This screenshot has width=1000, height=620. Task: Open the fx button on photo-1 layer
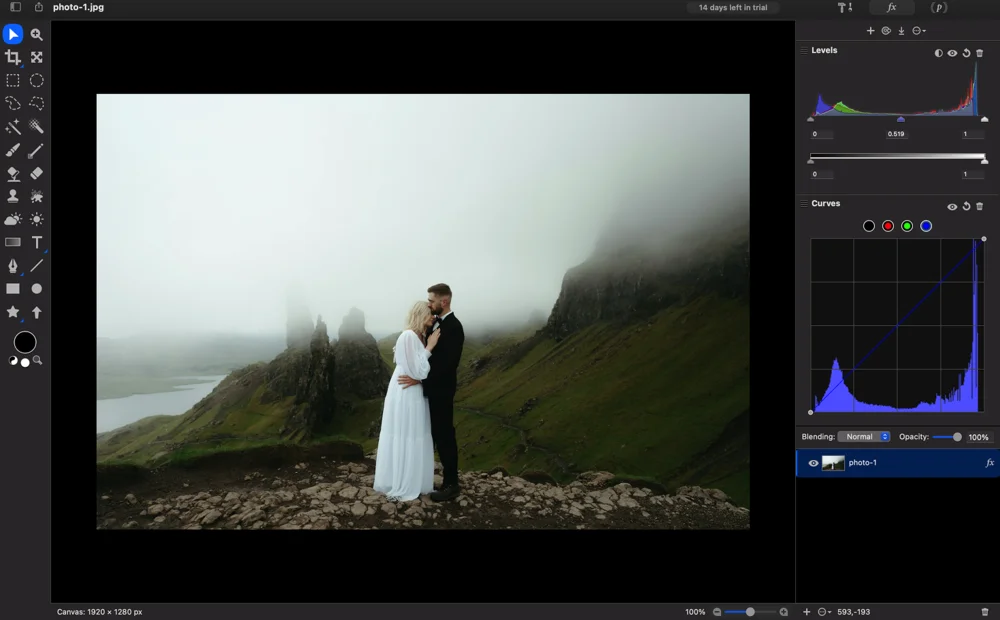coord(989,463)
